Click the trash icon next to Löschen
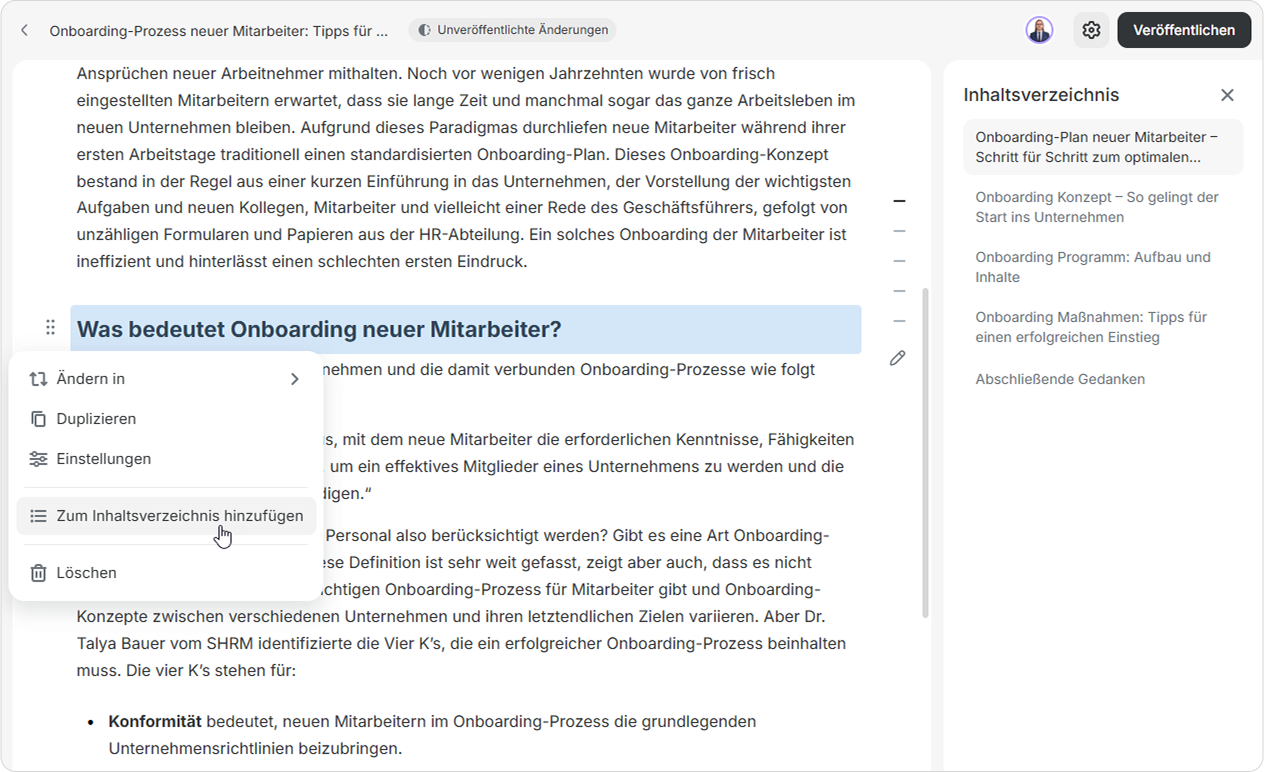This screenshot has width=1264, height=772. coord(38,573)
